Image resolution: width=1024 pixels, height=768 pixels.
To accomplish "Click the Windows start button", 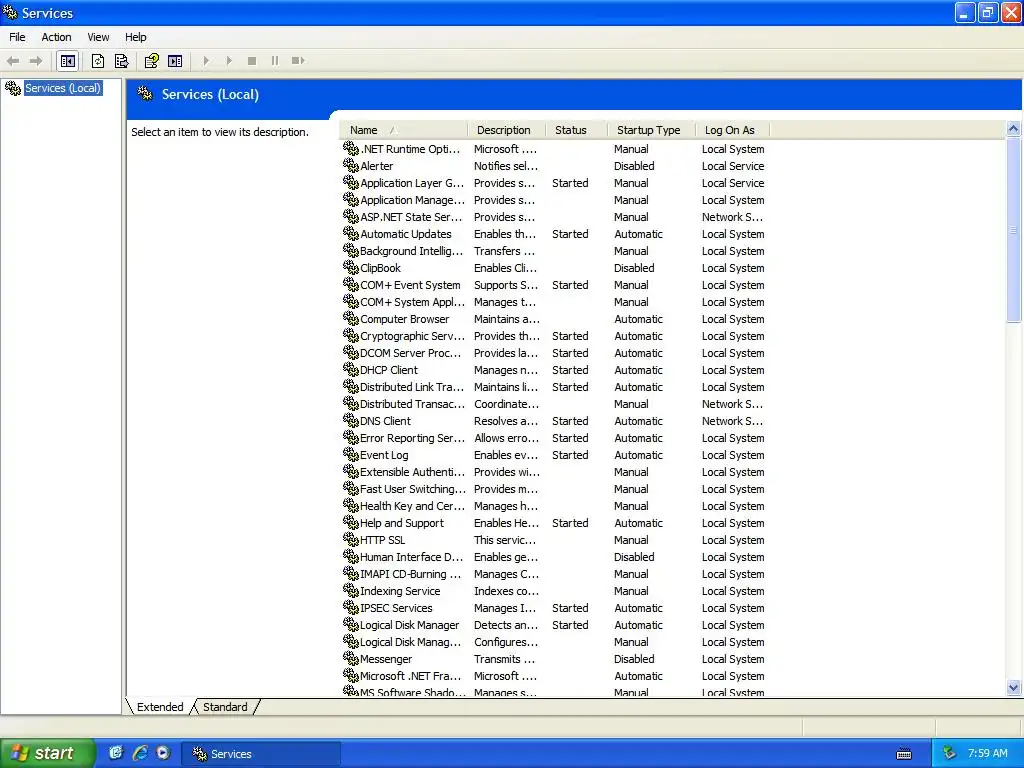I will coord(47,753).
